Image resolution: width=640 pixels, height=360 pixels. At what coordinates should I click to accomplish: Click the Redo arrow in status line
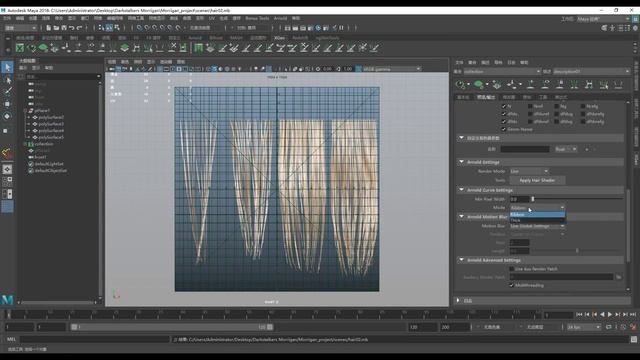(x=79, y=28)
